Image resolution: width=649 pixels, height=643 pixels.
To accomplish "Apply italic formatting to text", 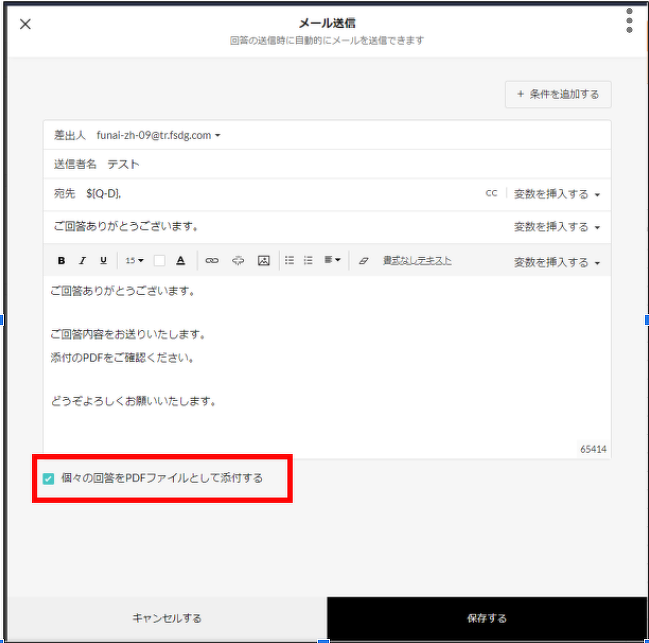I will click(x=82, y=261).
